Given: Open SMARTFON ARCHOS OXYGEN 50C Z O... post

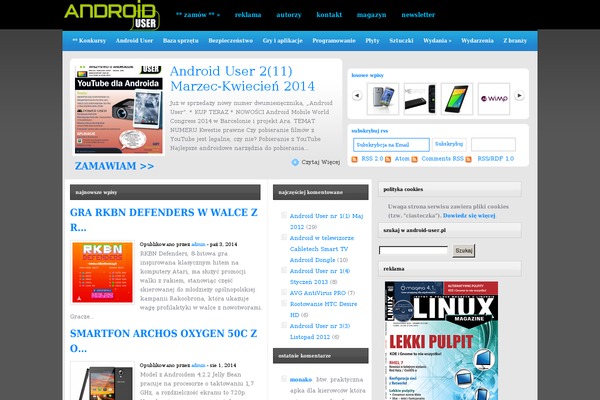Looking at the screenshot, I should 164,341.
